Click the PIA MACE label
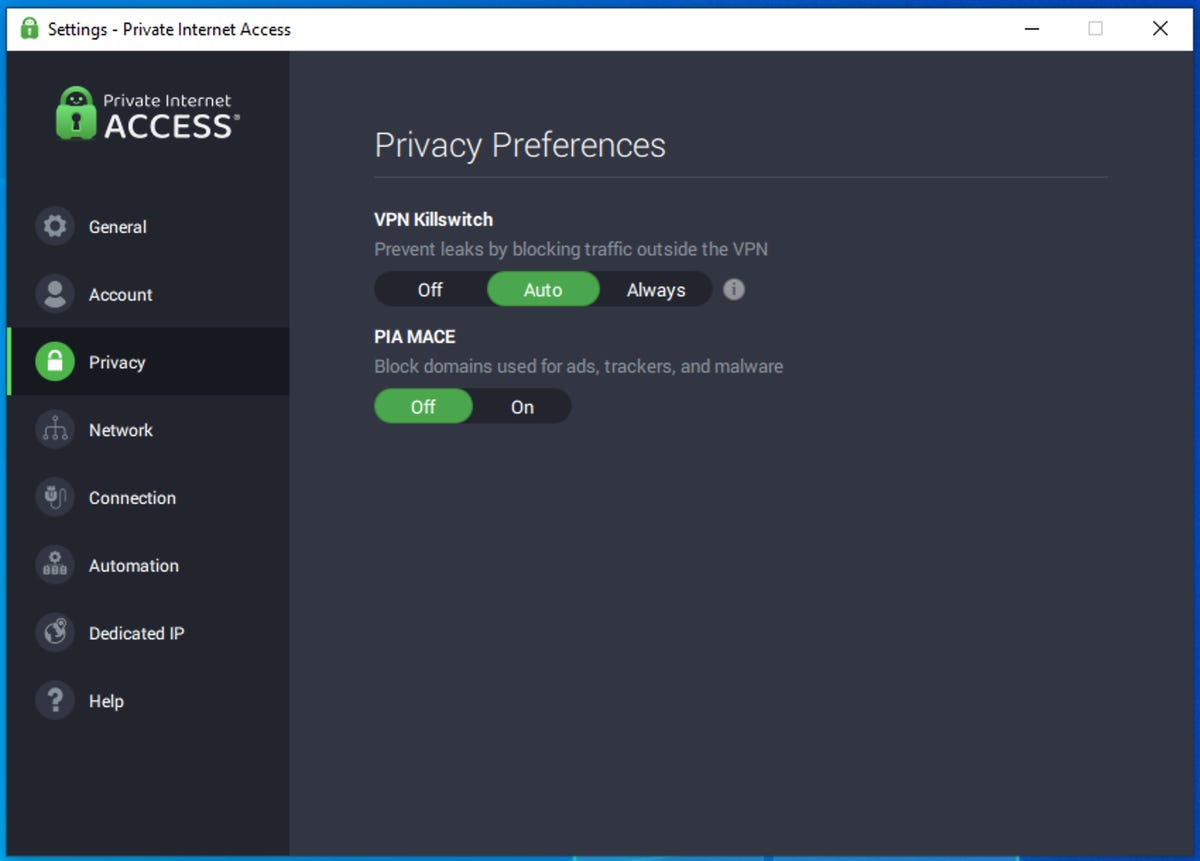 414,337
